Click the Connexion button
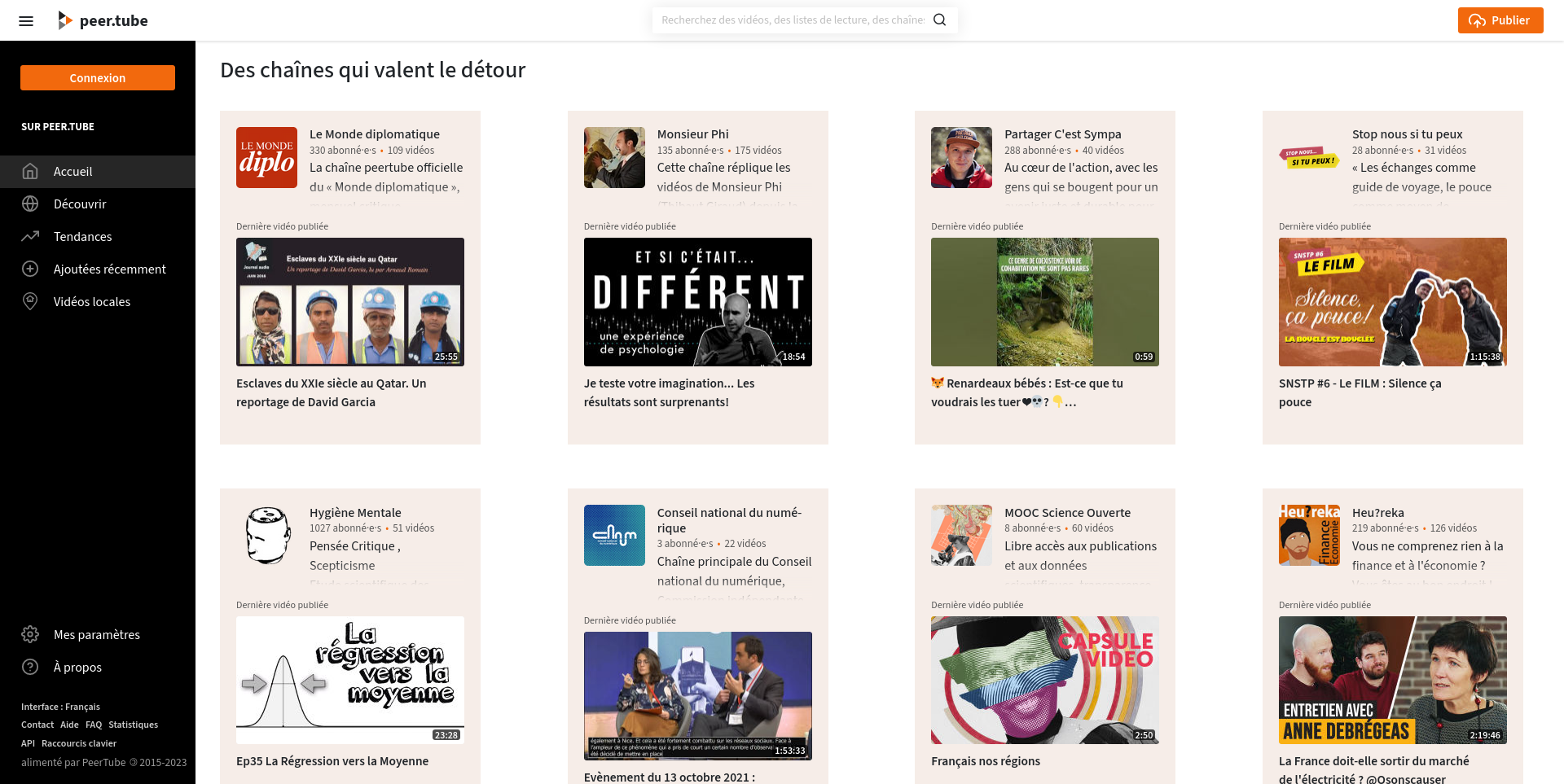 pyautogui.click(x=98, y=78)
